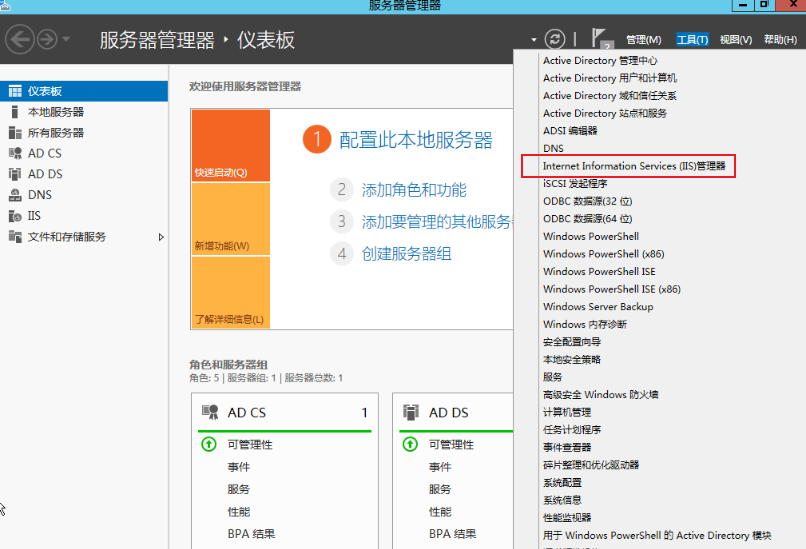Open BPA 结果 in the AD DS tile
Viewport: 806px width, 549px height.
tap(452, 534)
